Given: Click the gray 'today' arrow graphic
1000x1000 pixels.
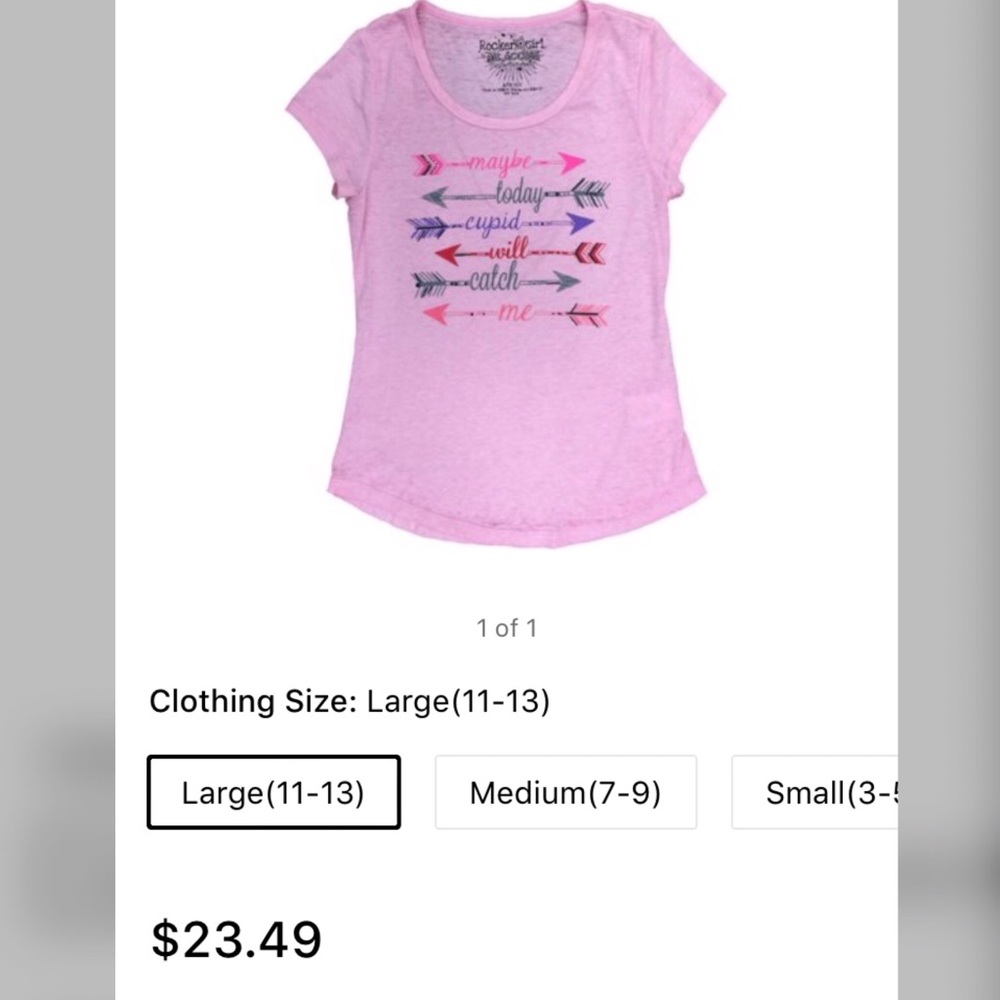Looking at the screenshot, I should (x=515, y=195).
